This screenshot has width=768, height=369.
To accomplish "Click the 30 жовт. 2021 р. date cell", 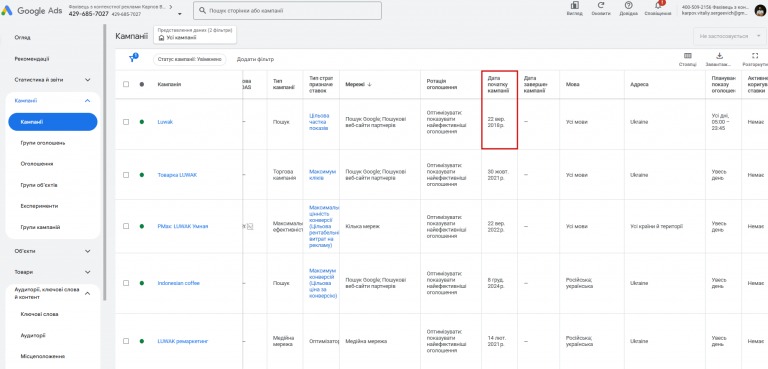I will click(x=499, y=175).
